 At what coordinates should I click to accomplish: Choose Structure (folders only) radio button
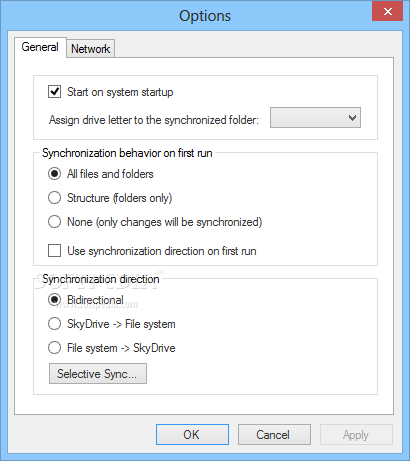click(x=54, y=198)
